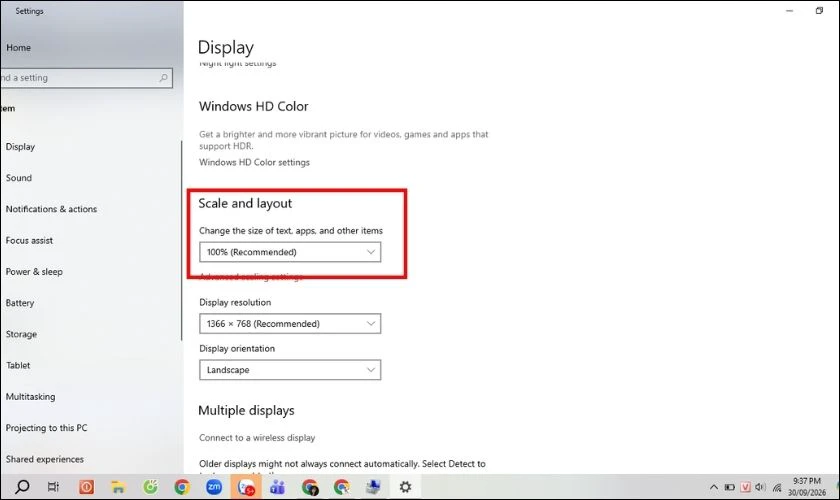The width and height of the screenshot is (840, 500).
Task: Minimize the Settings window
Action: 790,11
